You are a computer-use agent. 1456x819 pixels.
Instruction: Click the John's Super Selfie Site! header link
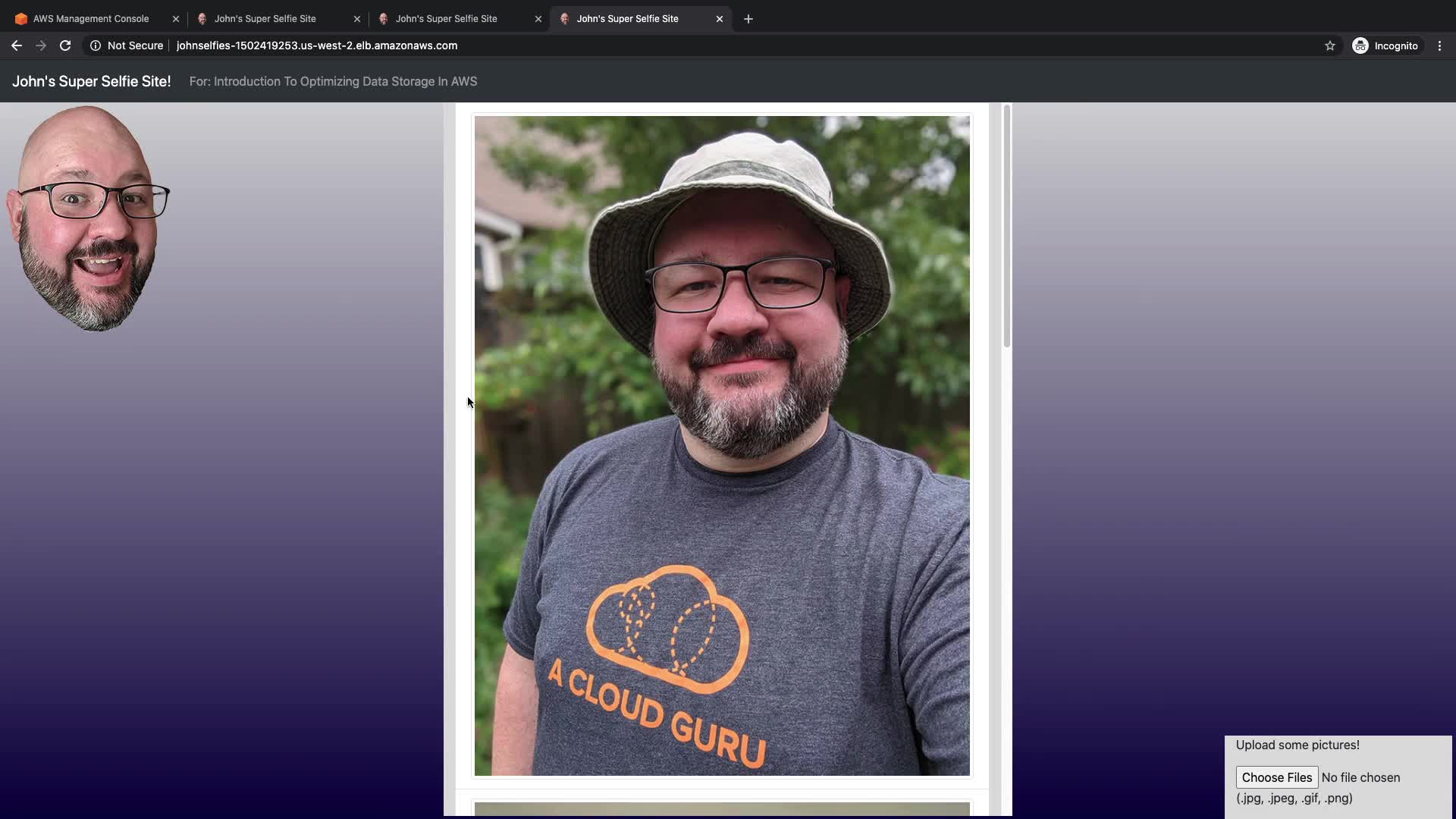pyautogui.click(x=91, y=81)
